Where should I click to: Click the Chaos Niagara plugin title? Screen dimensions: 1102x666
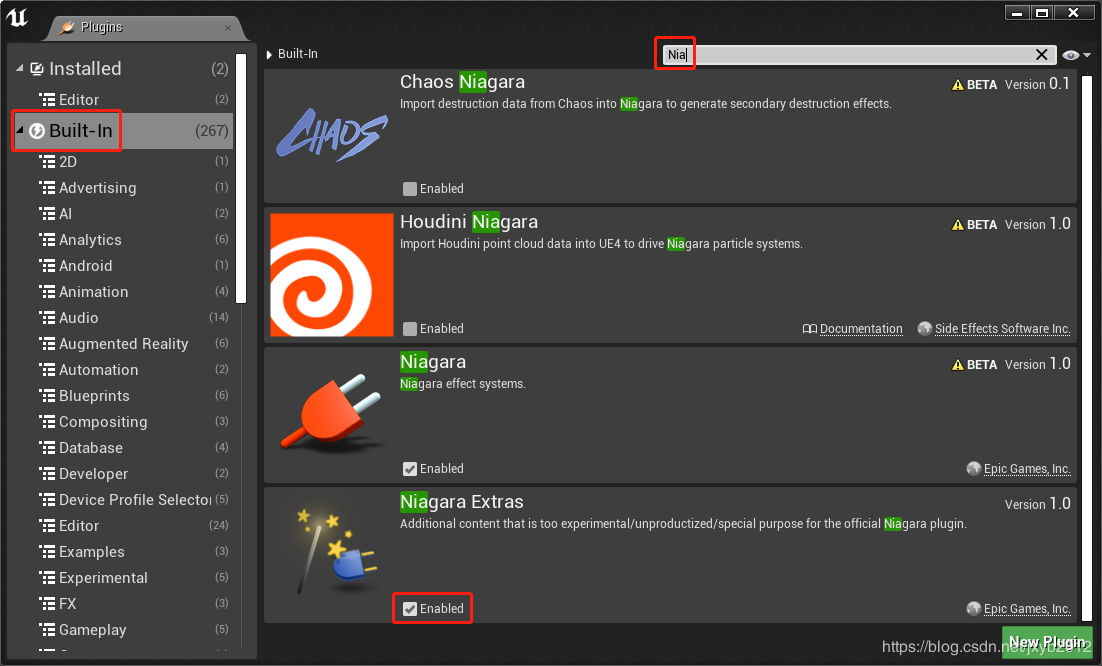(462, 82)
